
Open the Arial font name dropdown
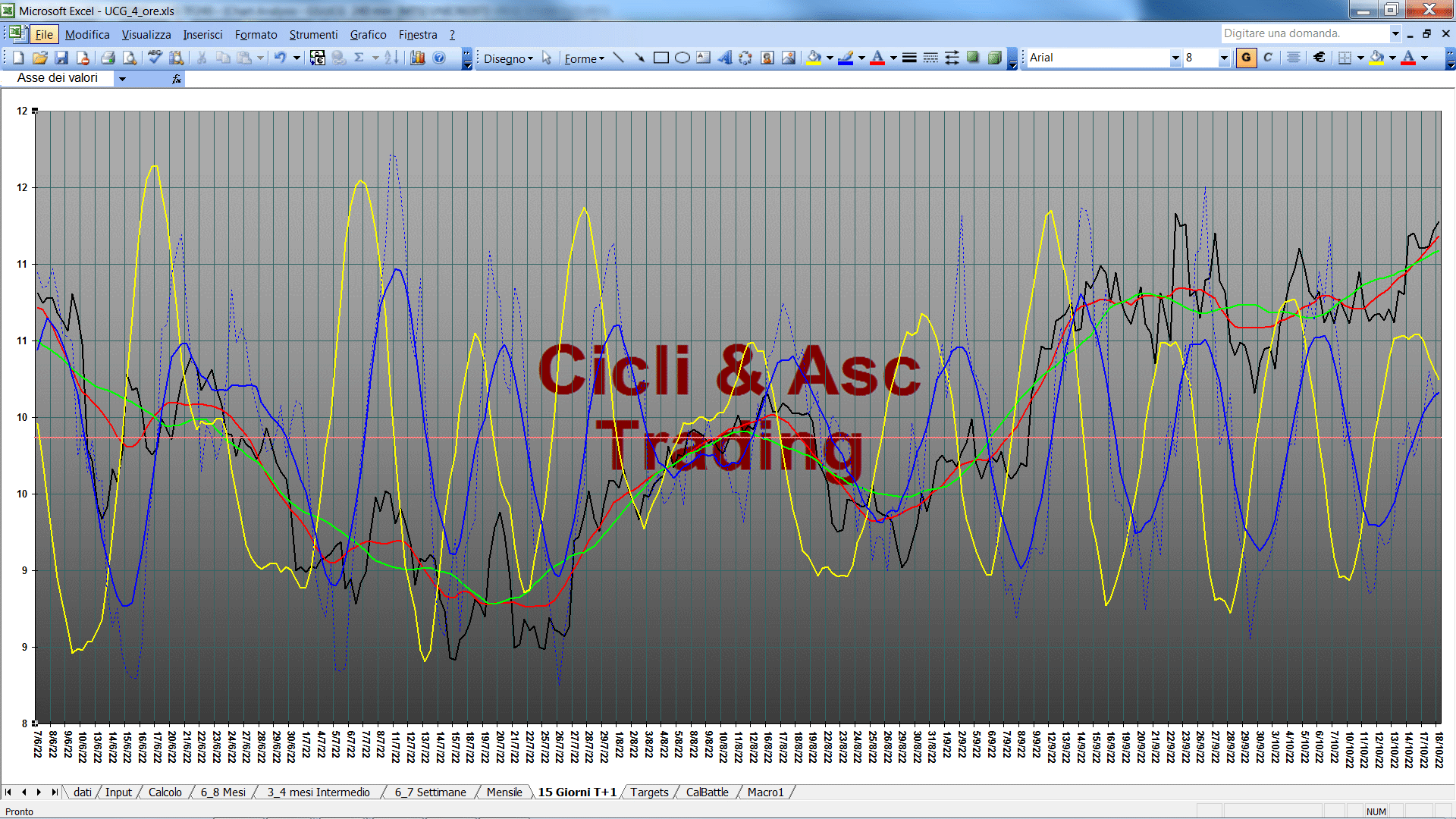pyautogui.click(x=1175, y=58)
